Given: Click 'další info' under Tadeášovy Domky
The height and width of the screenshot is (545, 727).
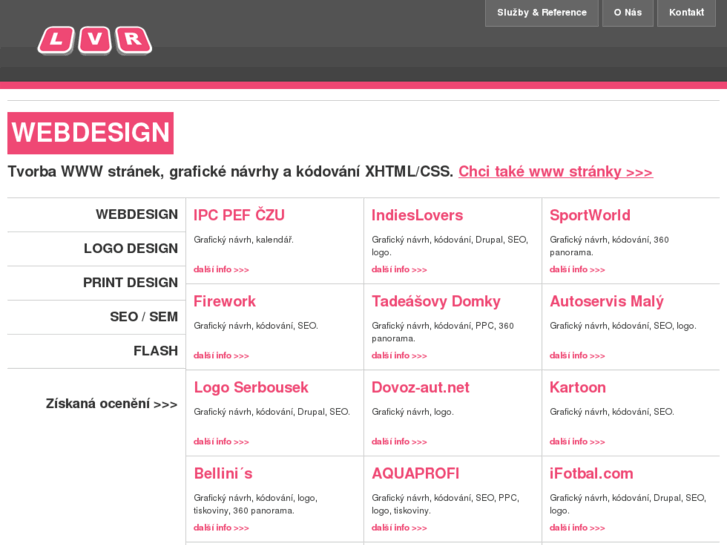Looking at the screenshot, I should [399, 356].
